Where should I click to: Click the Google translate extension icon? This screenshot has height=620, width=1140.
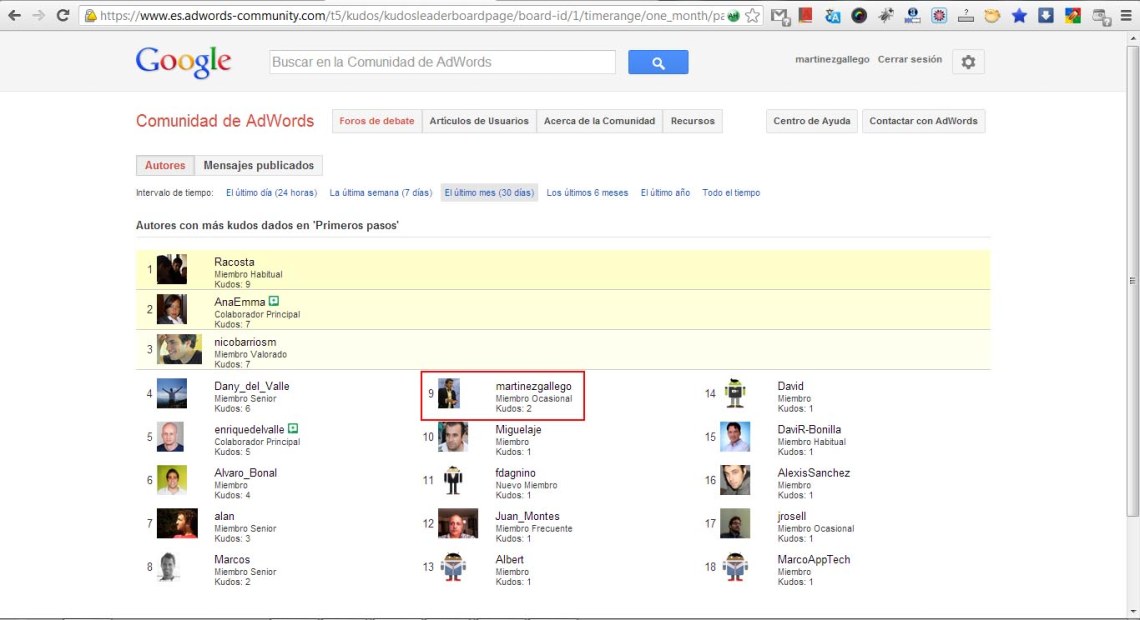click(833, 16)
